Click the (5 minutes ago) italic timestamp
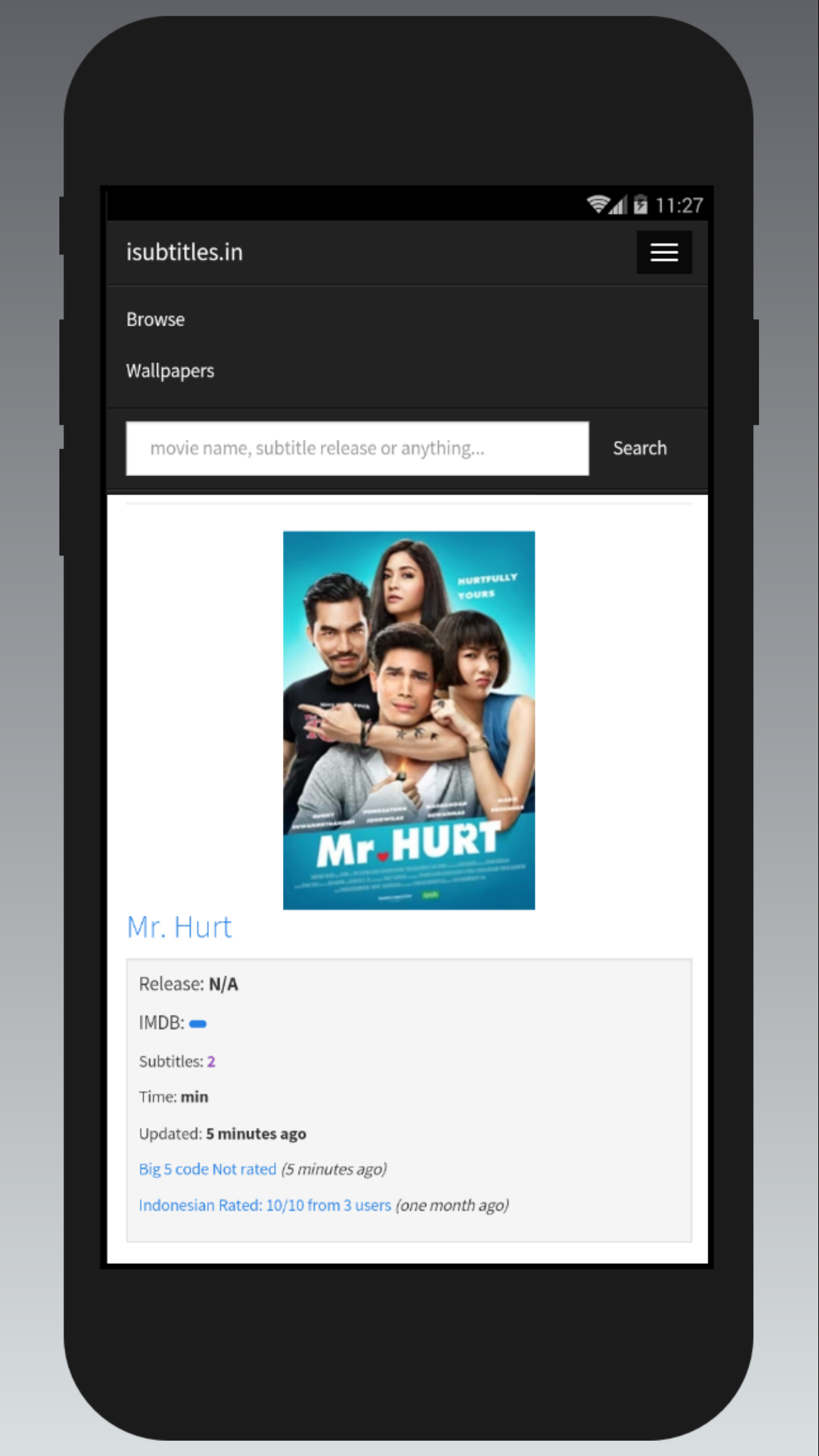Screen dimensions: 819x1456 point(334,1169)
